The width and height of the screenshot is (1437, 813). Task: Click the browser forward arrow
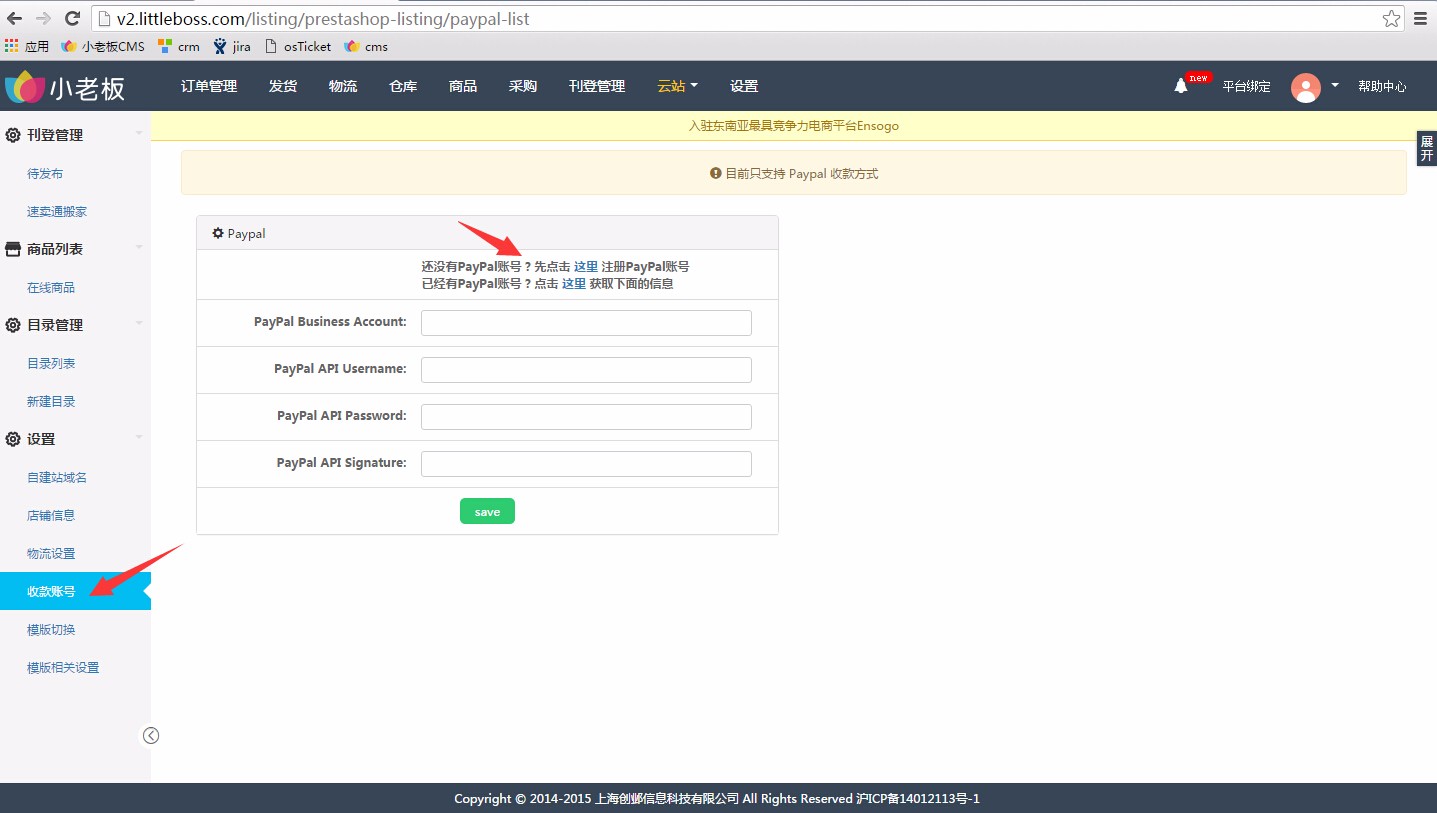(43, 19)
